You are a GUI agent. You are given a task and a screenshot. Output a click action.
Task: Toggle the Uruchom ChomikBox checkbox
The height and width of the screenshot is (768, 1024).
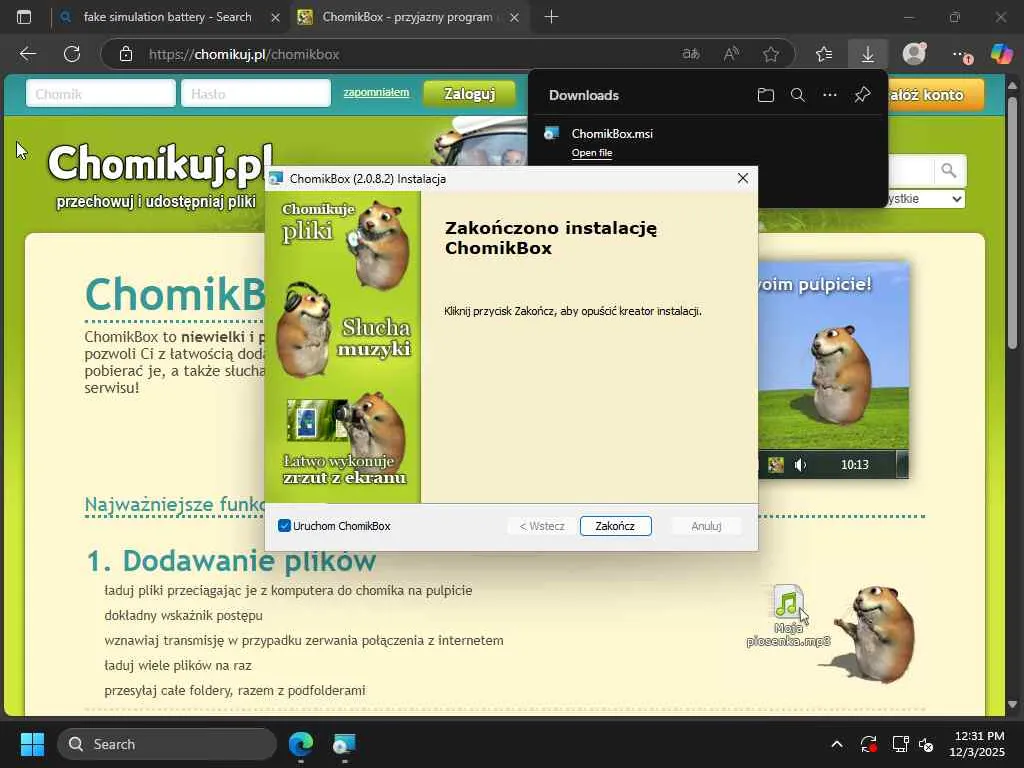click(284, 526)
